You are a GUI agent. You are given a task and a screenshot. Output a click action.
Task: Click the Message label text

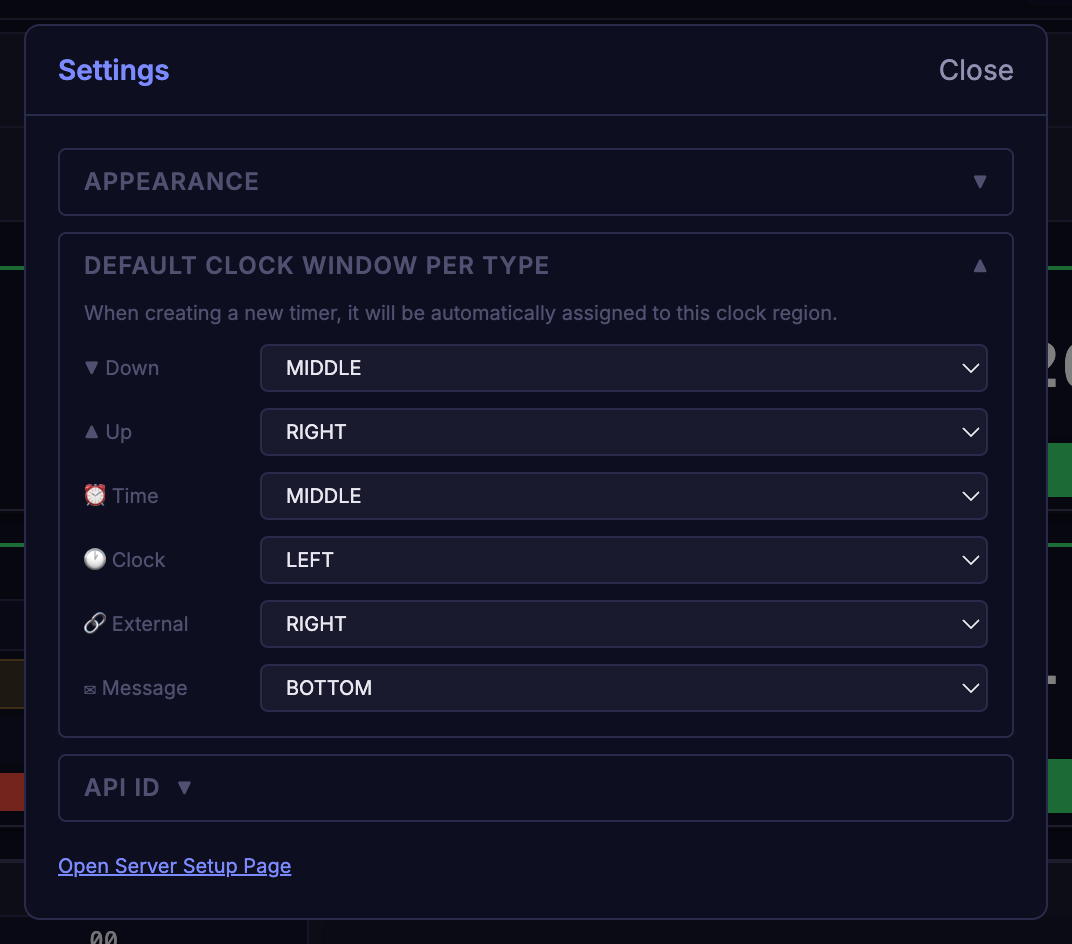click(144, 688)
